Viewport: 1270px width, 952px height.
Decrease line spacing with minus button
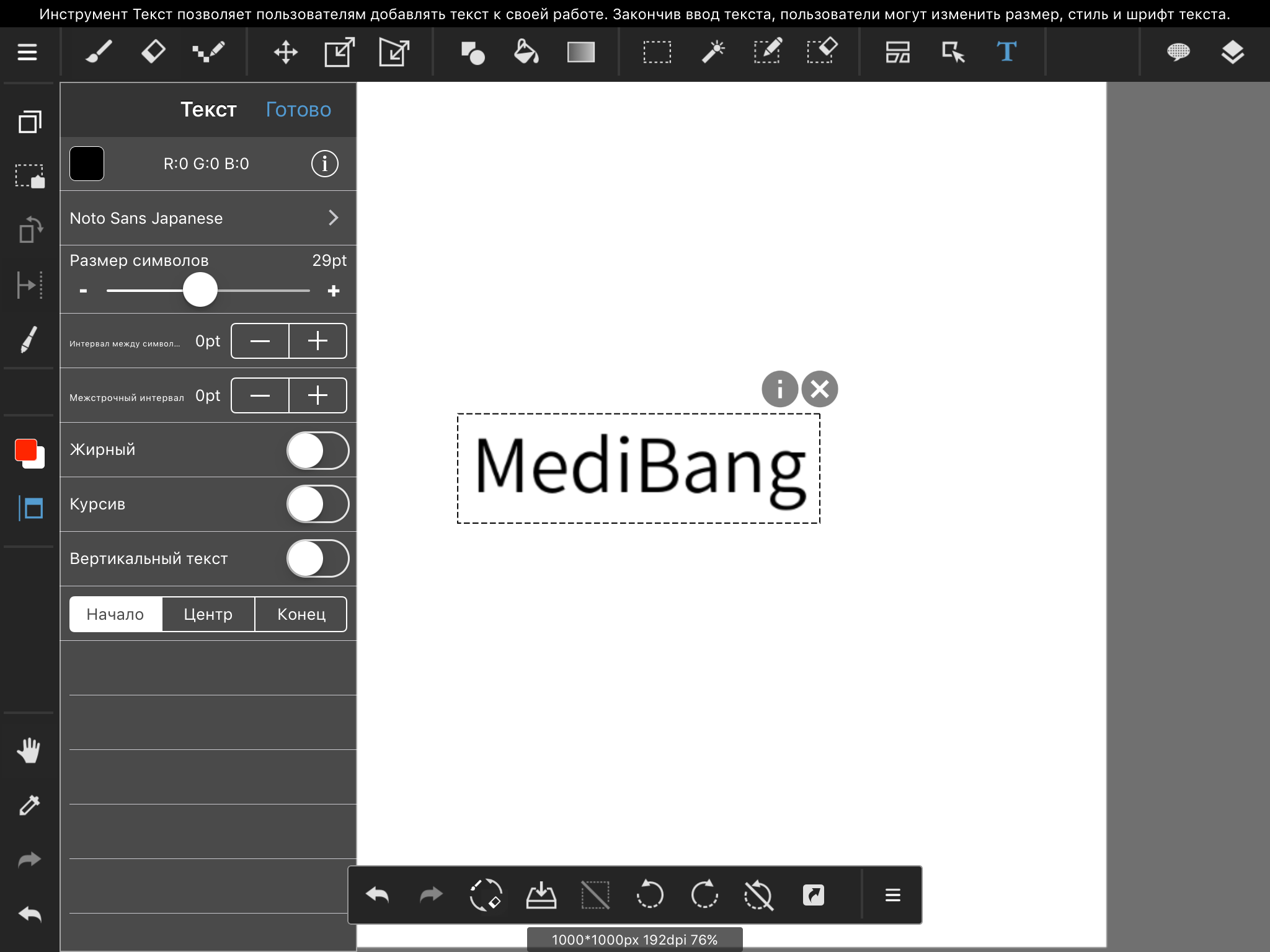(x=260, y=395)
